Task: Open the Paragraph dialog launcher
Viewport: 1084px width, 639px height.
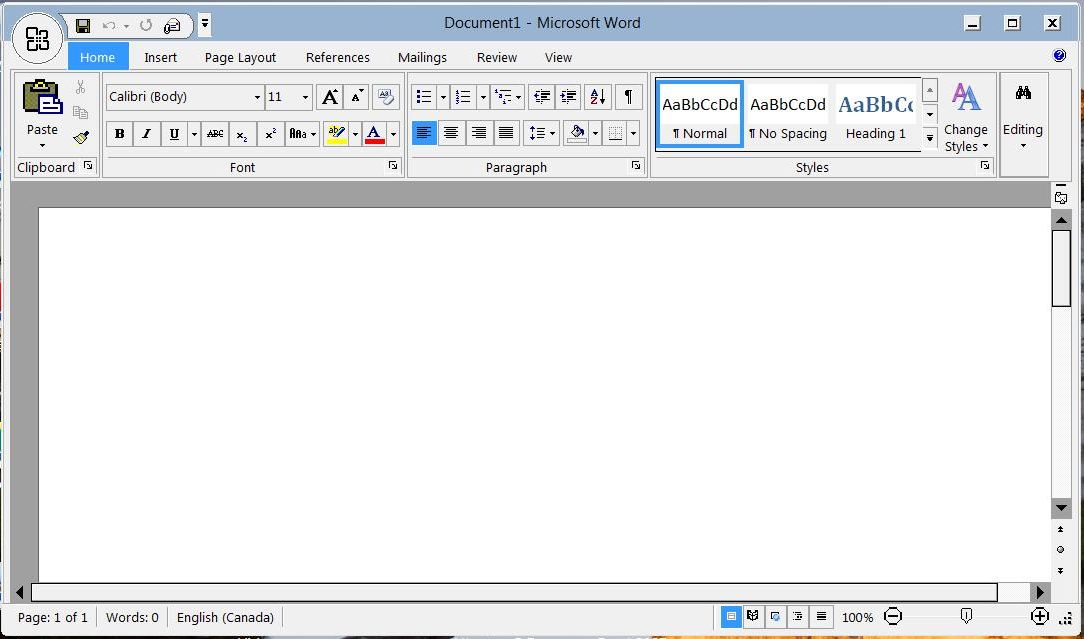Action: (x=636, y=166)
